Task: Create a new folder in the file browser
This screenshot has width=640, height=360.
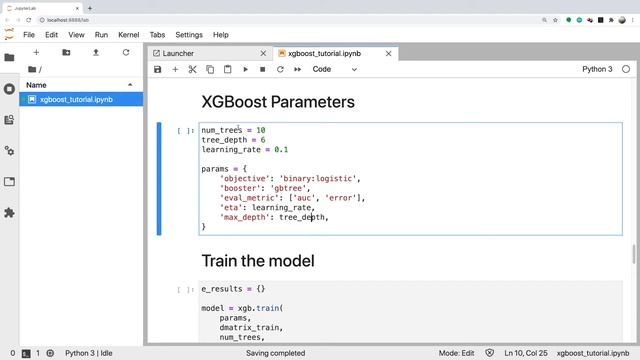Action: click(x=66, y=52)
